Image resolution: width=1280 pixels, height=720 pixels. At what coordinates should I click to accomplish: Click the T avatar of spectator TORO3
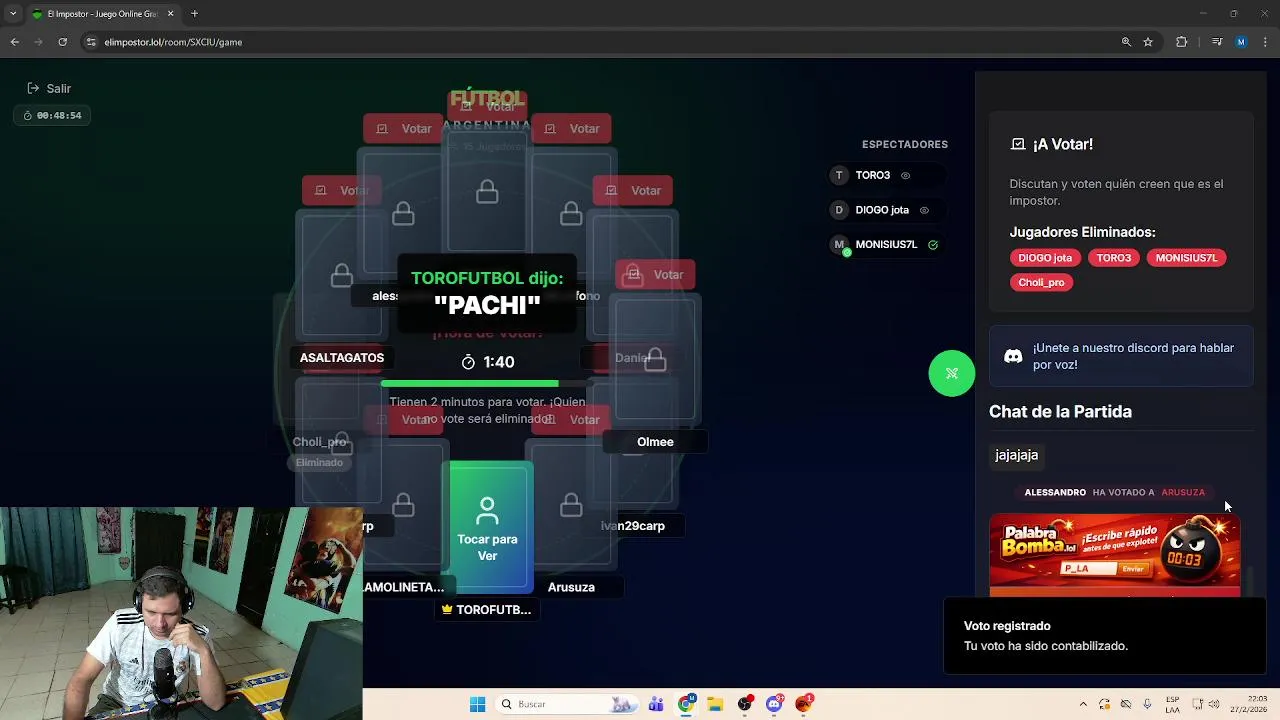(x=839, y=175)
